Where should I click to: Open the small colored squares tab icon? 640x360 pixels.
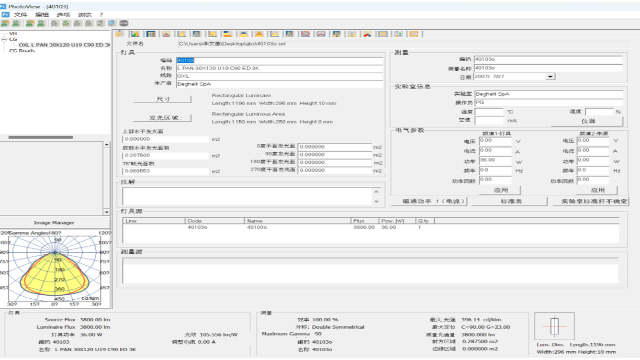398,34
